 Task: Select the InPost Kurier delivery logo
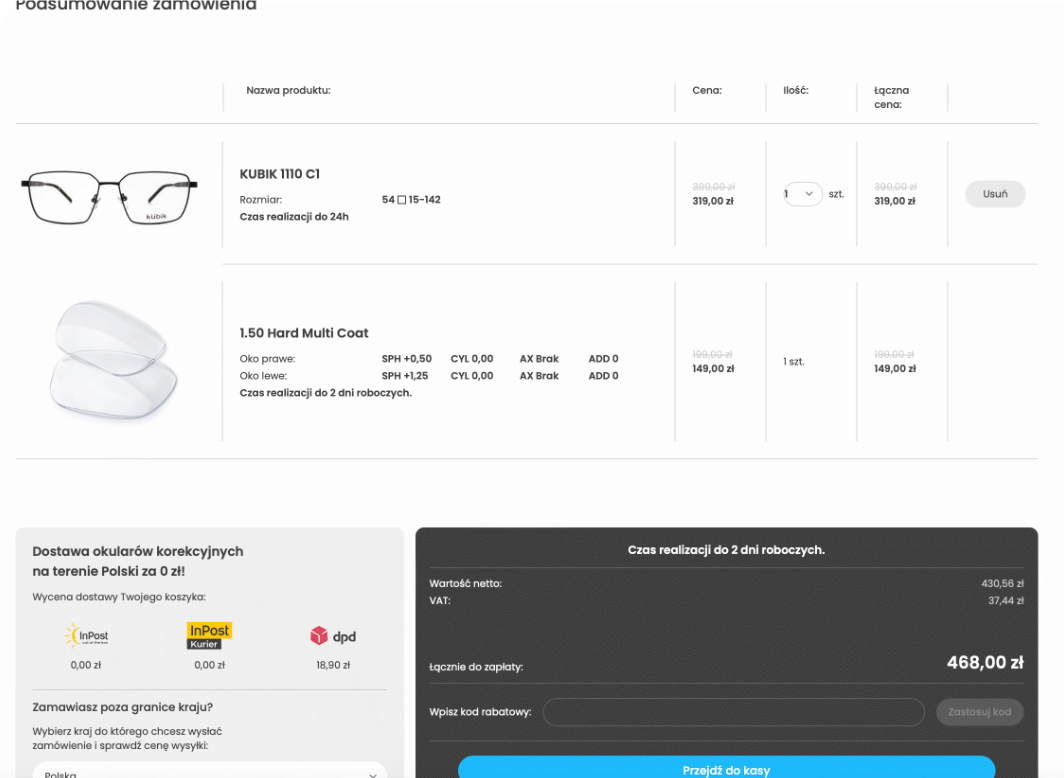coord(209,636)
